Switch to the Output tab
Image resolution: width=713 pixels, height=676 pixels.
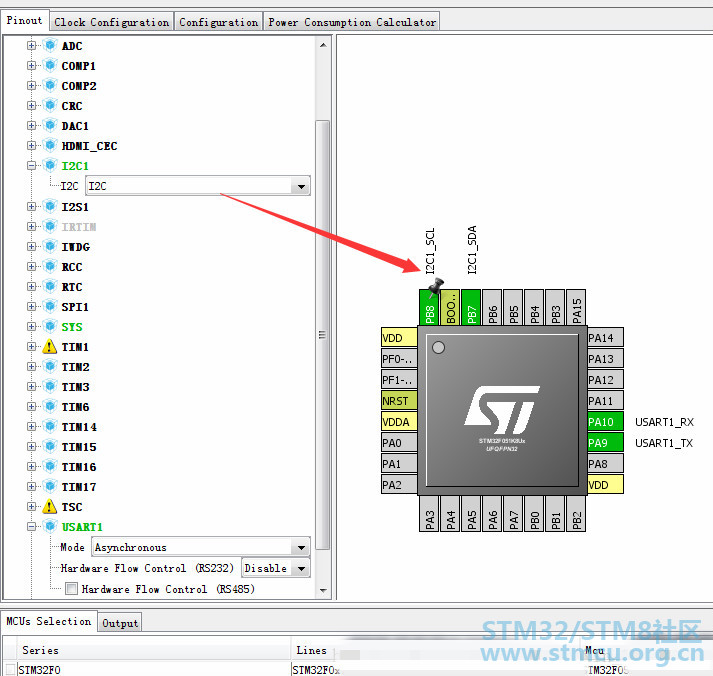pos(120,623)
